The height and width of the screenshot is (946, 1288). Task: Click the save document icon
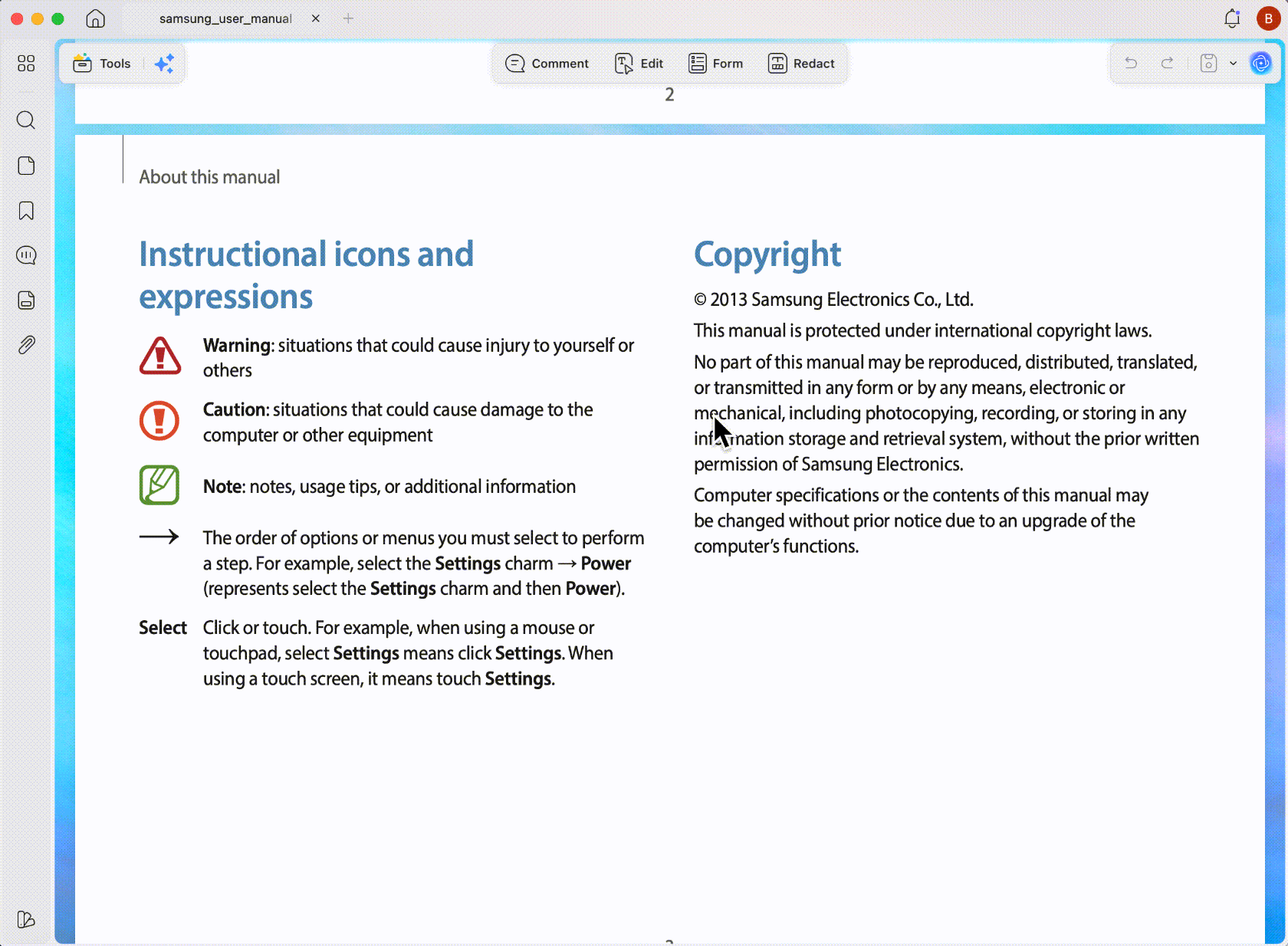point(1208,63)
